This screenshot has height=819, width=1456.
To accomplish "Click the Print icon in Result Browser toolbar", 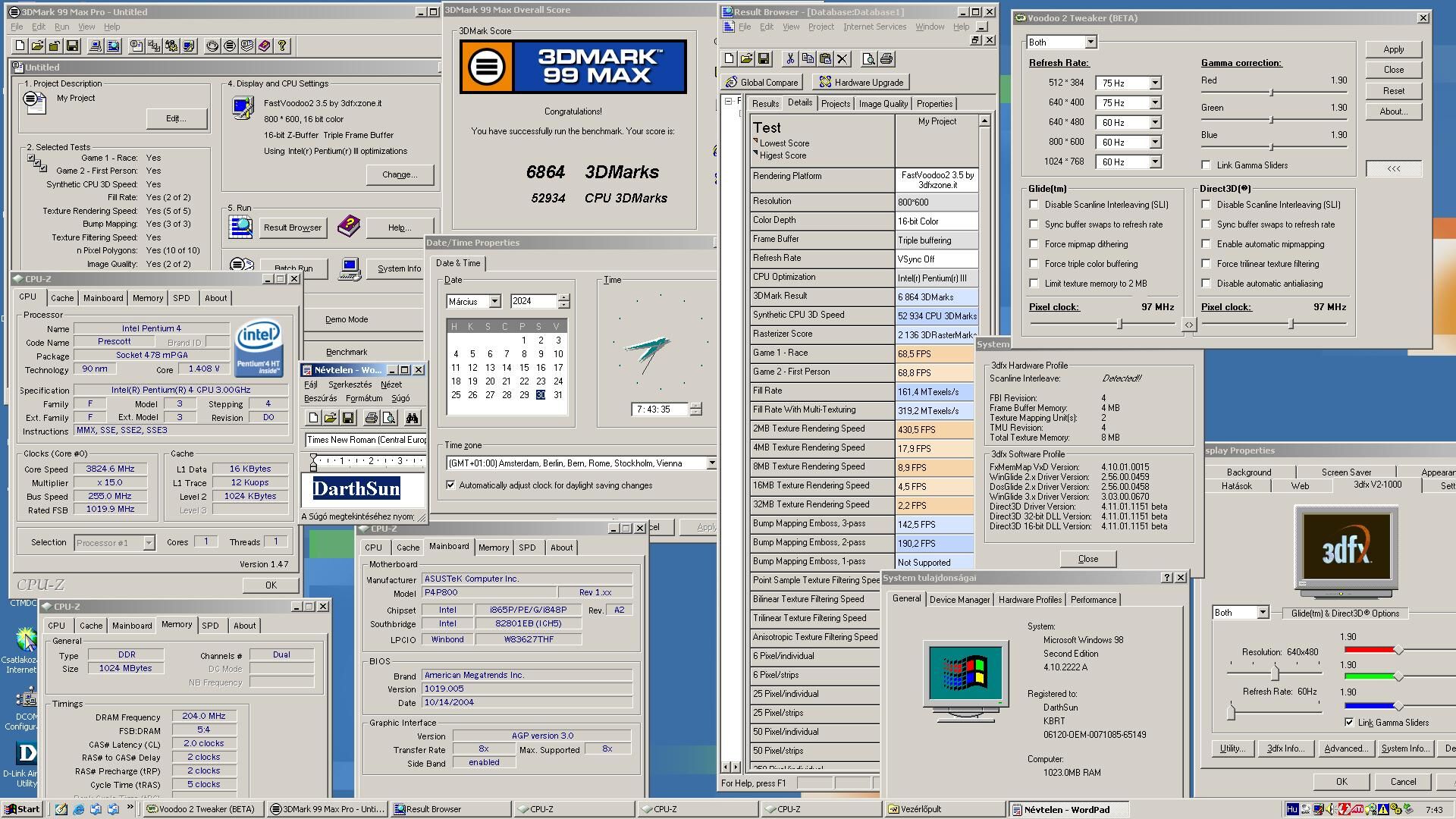I will (886, 58).
